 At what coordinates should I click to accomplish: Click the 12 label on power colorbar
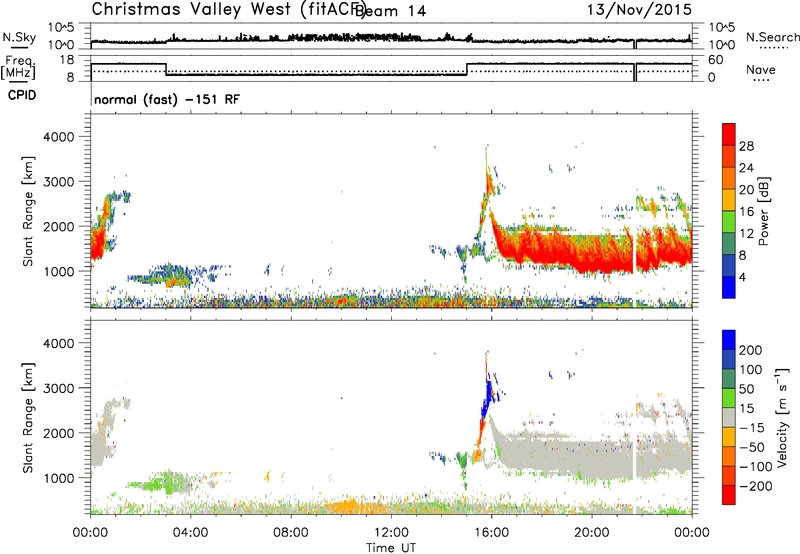pos(746,234)
